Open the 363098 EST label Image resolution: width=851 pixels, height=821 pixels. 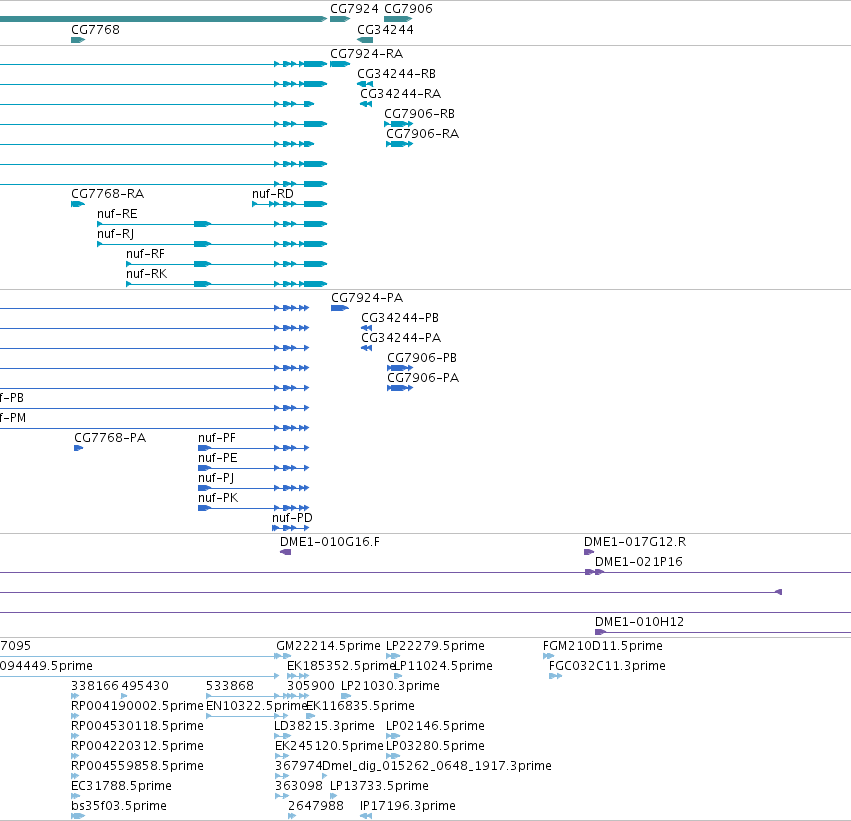click(298, 786)
